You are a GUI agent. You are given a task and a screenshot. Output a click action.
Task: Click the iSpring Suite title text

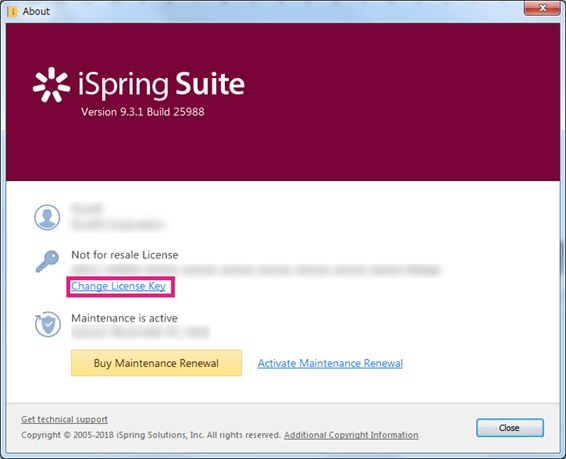tap(161, 84)
